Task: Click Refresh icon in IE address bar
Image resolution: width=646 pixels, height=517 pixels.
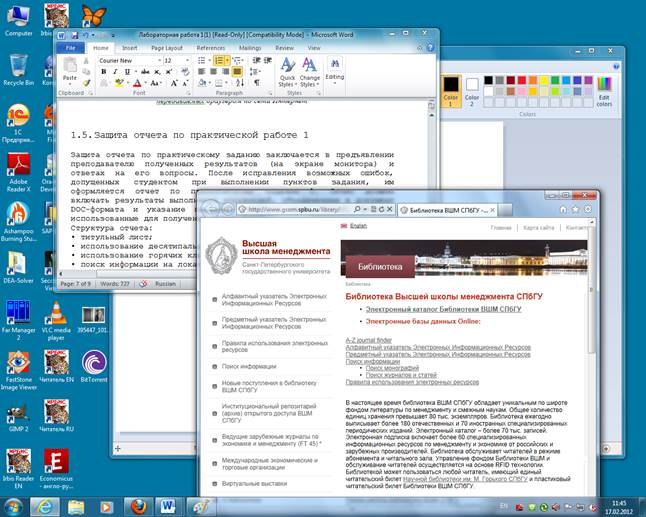Action: click(382, 209)
